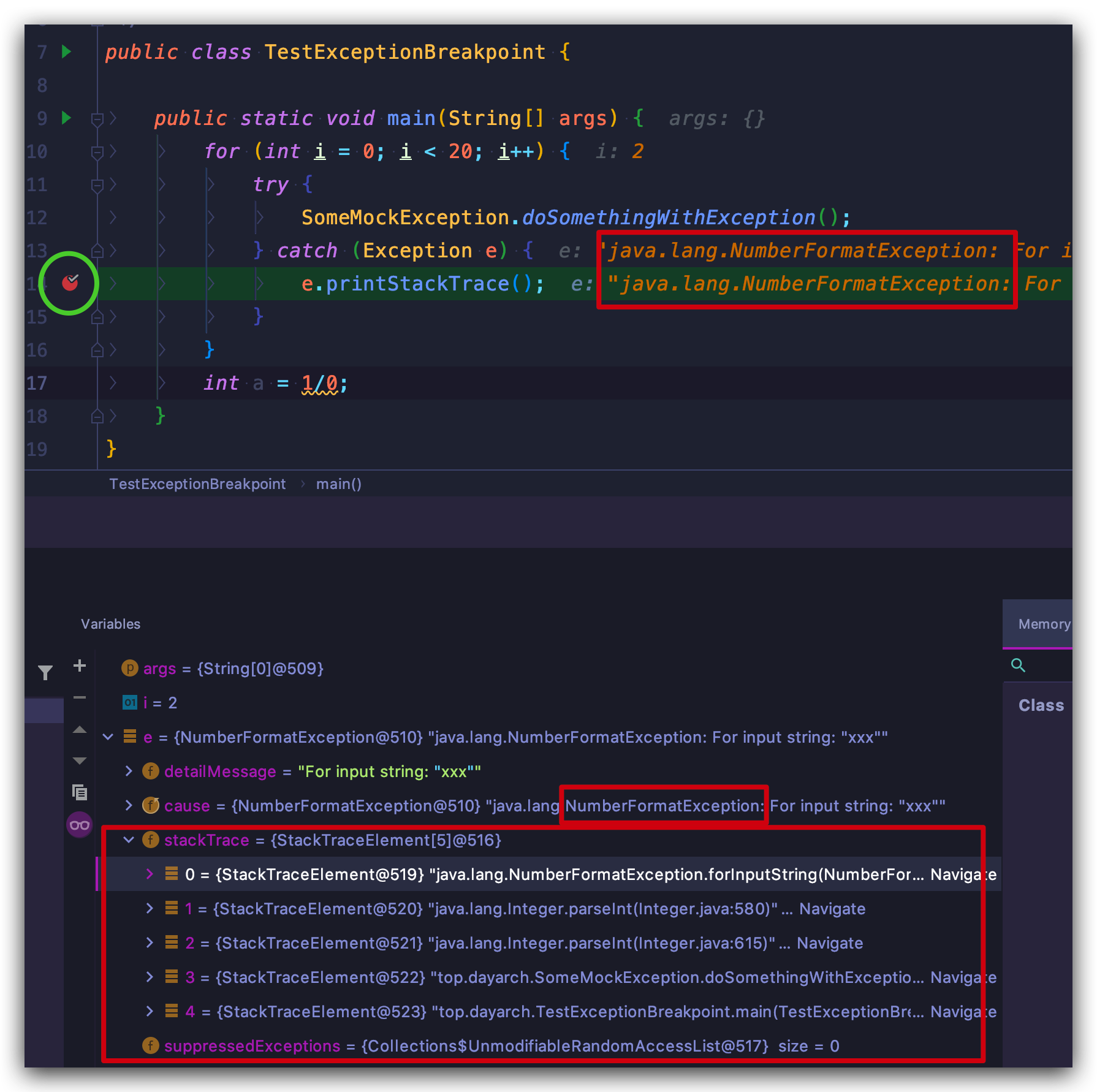Click the for-loop end fold marker on line 16
Viewport: 1097px width, 1092px height.
[97, 350]
